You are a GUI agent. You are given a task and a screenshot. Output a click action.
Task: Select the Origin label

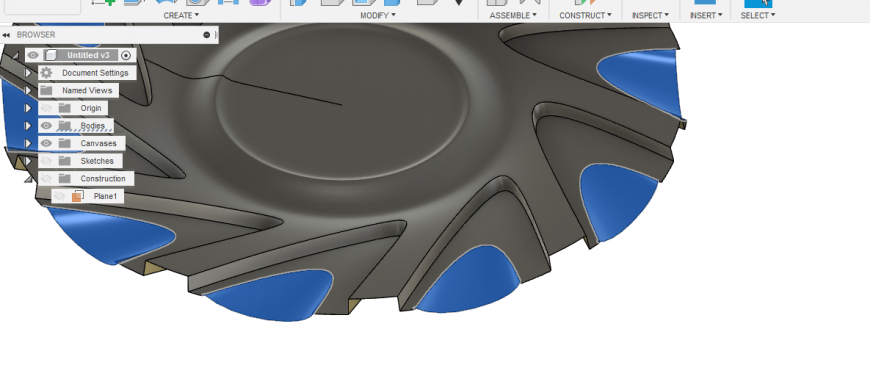(x=91, y=108)
